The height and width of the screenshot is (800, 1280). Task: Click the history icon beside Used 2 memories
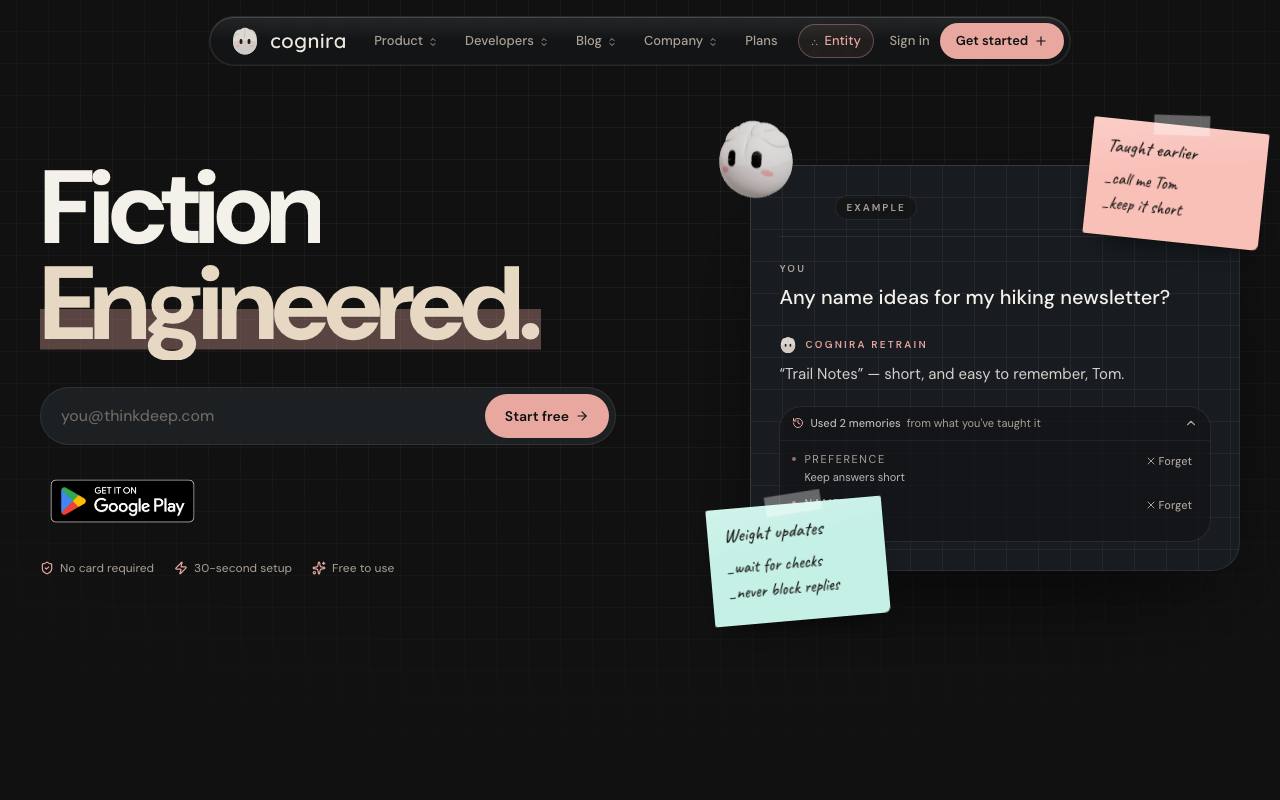coord(798,423)
